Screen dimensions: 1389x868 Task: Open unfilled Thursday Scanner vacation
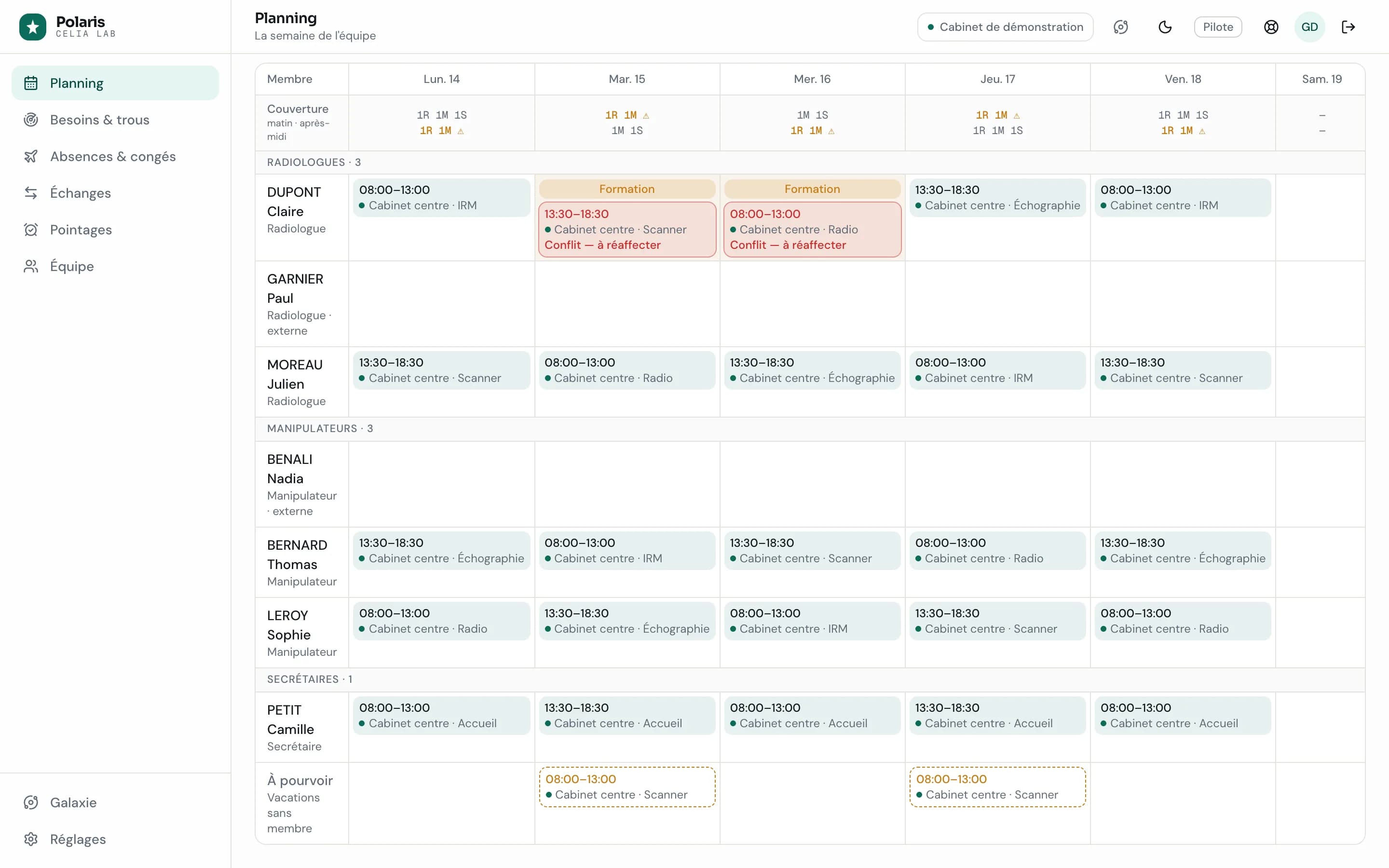point(997,787)
